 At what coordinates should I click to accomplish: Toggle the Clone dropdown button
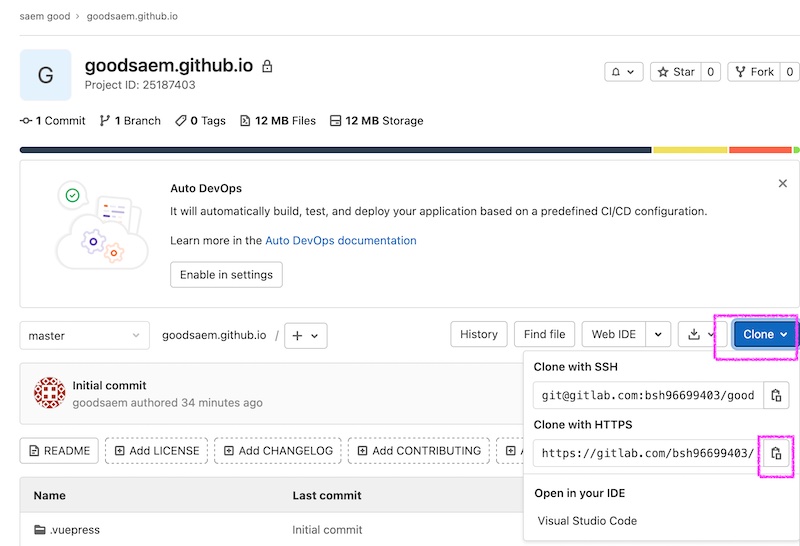pos(764,335)
